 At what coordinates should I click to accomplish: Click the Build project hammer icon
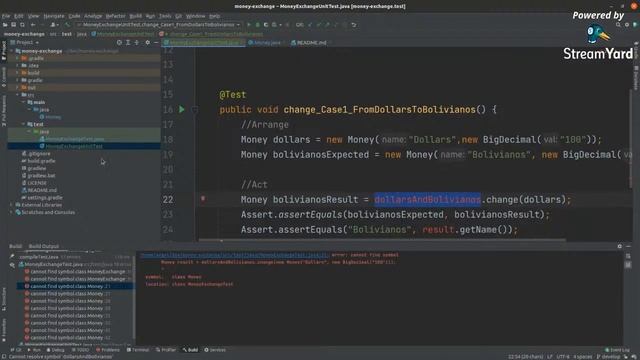click(67, 25)
